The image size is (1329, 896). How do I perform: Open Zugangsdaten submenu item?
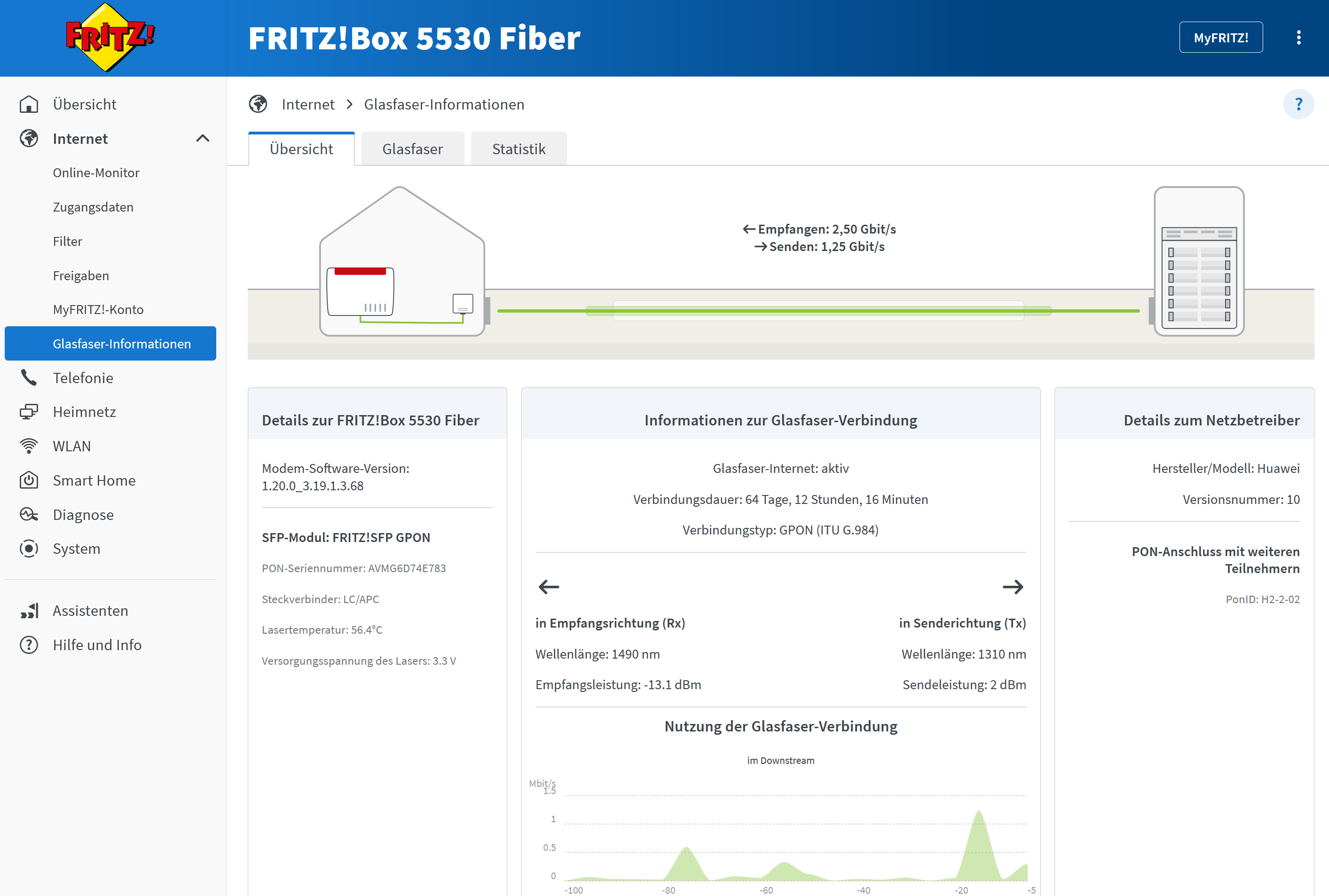click(x=93, y=207)
